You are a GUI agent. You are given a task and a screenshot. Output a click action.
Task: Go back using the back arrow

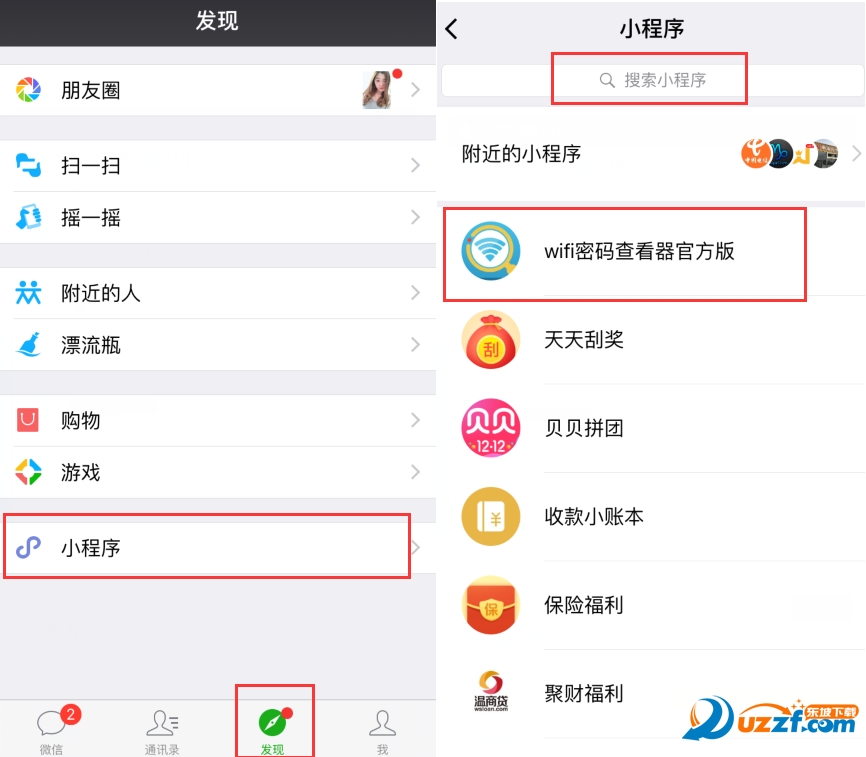tap(452, 29)
